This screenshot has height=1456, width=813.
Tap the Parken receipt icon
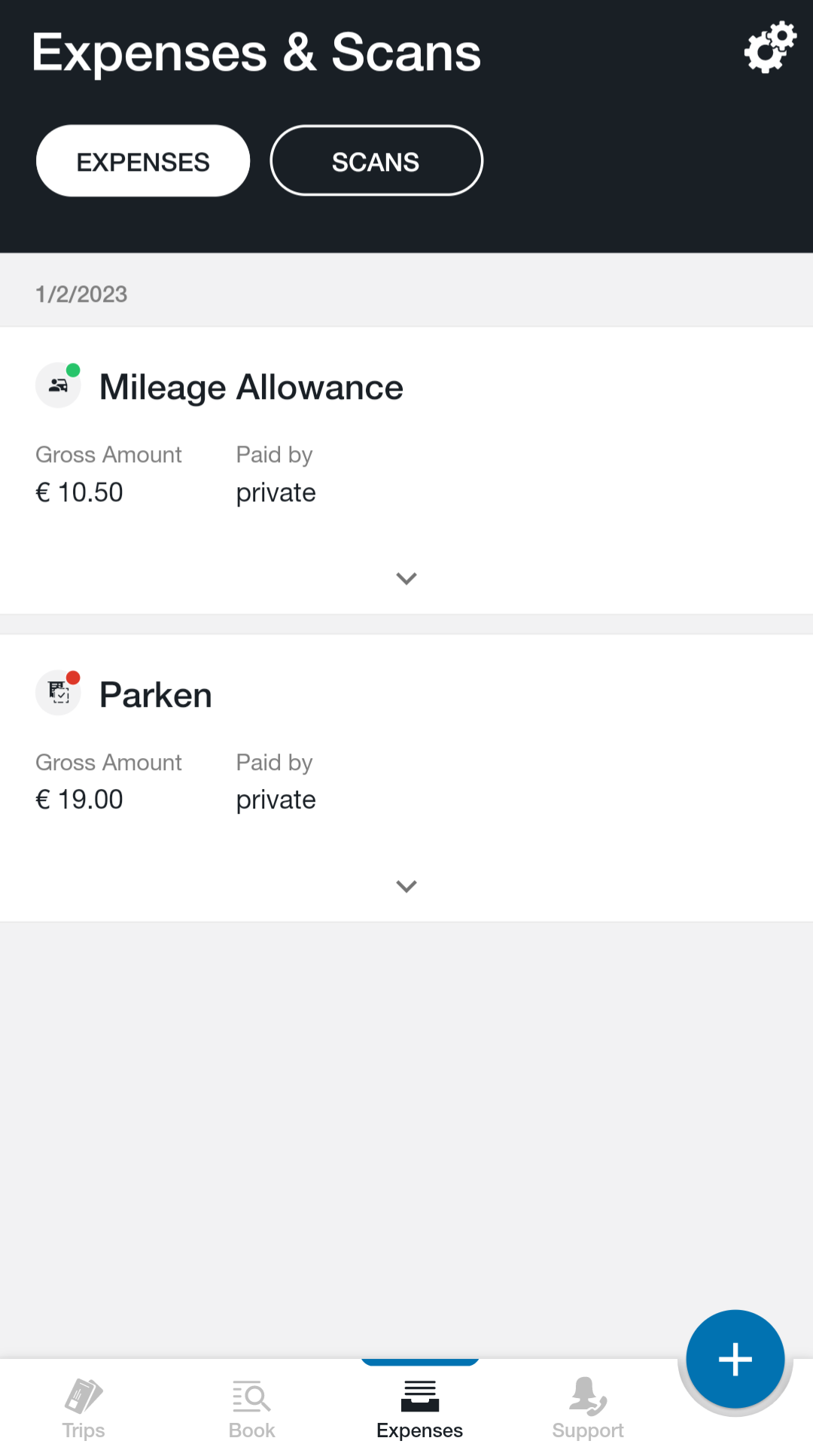[58, 693]
